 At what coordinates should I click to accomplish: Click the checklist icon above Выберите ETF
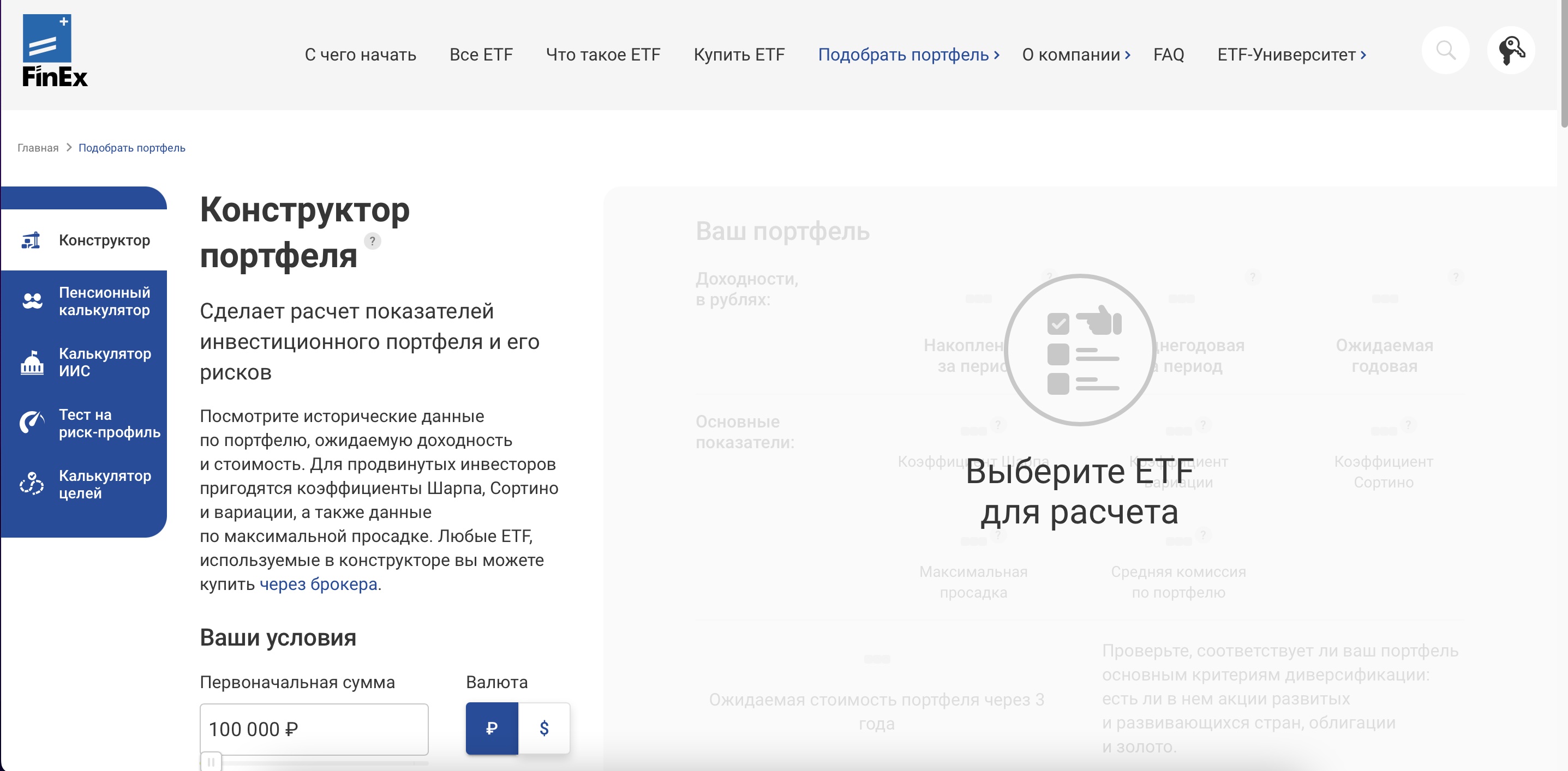pyautogui.click(x=1080, y=350)
